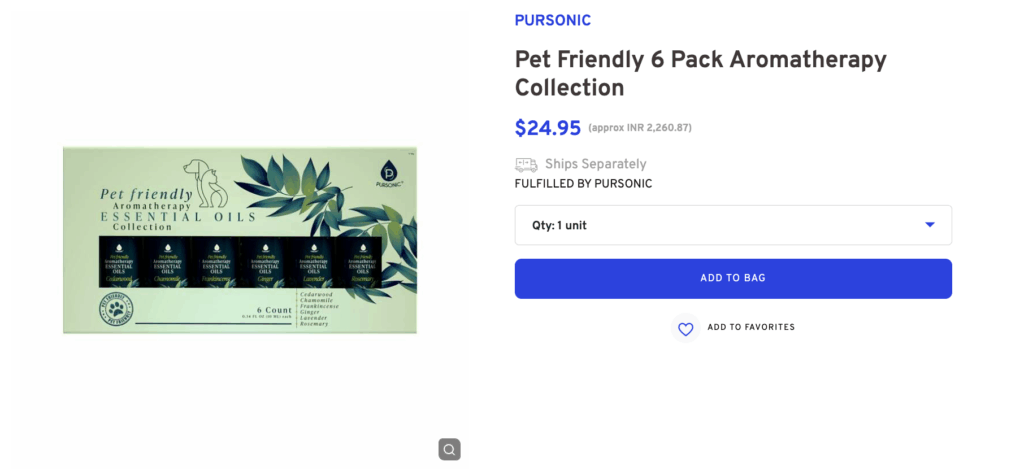
Task: Click the approx INR 2,260.87 text
Action: pyautogui.click(x=640, y=128)
